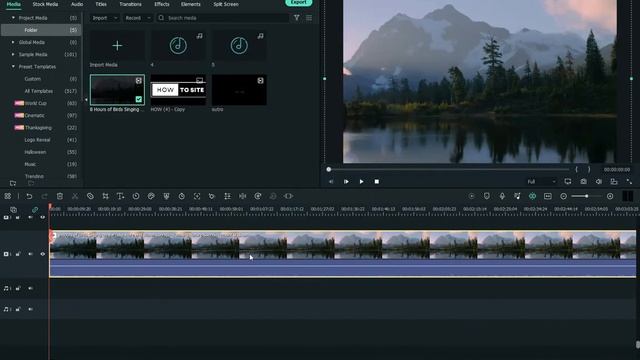640x360 pixels.
Task: Stop preview playback
Action: [377, 182]
